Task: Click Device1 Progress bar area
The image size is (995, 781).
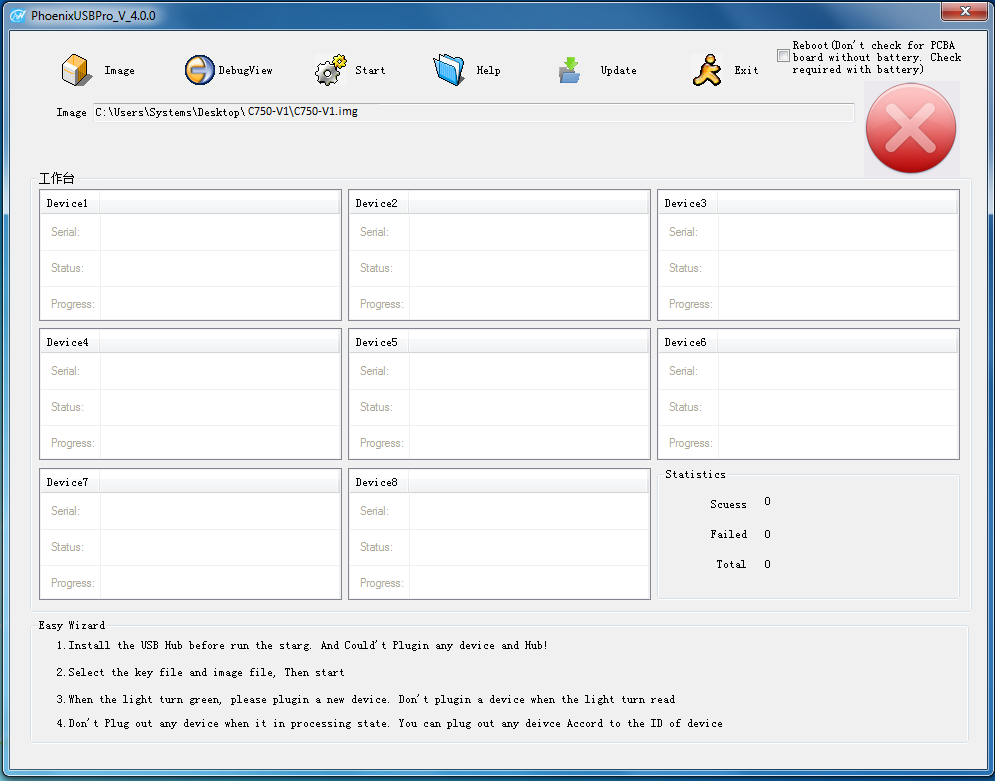Action: 220,304
